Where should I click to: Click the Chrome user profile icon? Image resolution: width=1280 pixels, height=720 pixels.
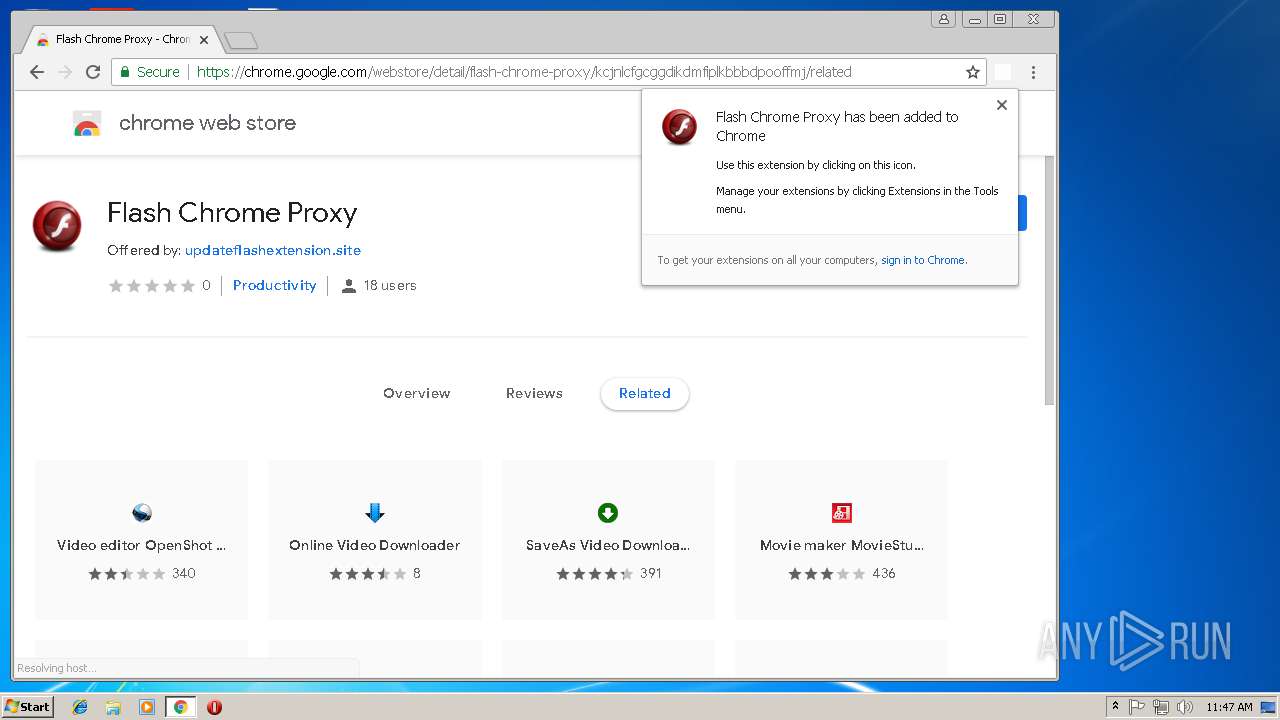943,19
